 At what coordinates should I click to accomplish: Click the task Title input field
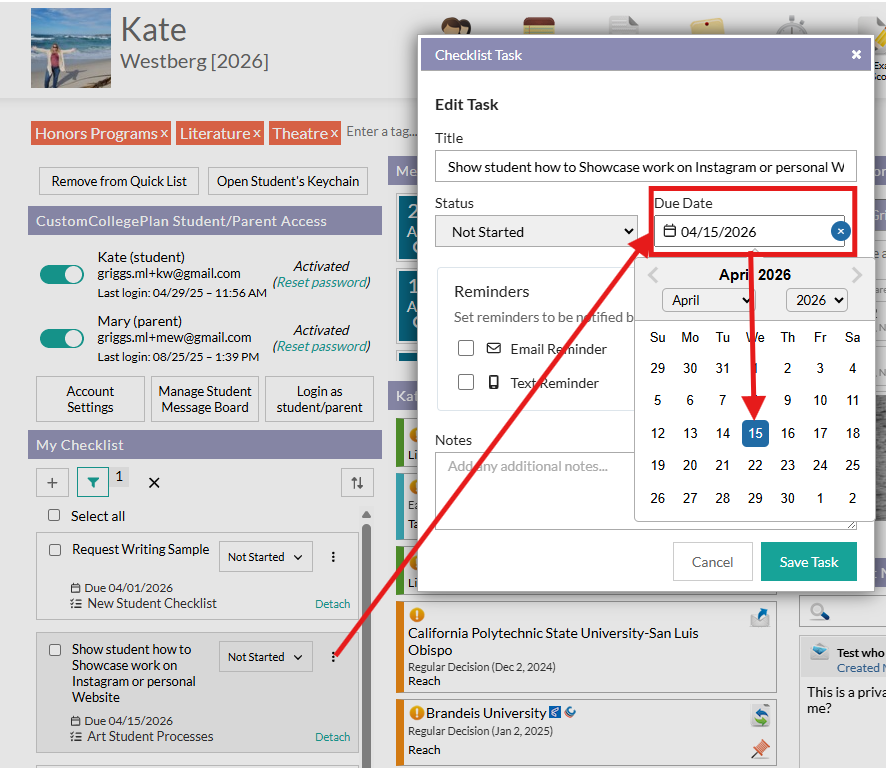645,167
